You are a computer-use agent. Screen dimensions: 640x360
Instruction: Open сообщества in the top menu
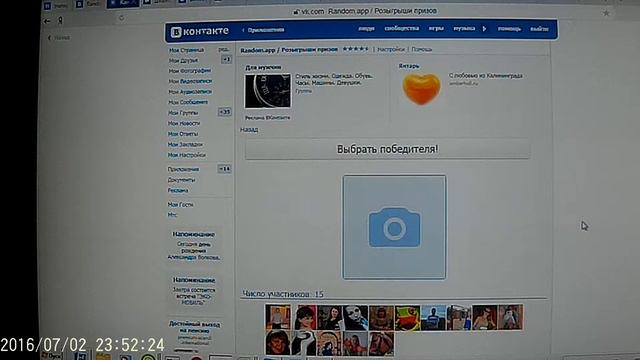[402, 29]
